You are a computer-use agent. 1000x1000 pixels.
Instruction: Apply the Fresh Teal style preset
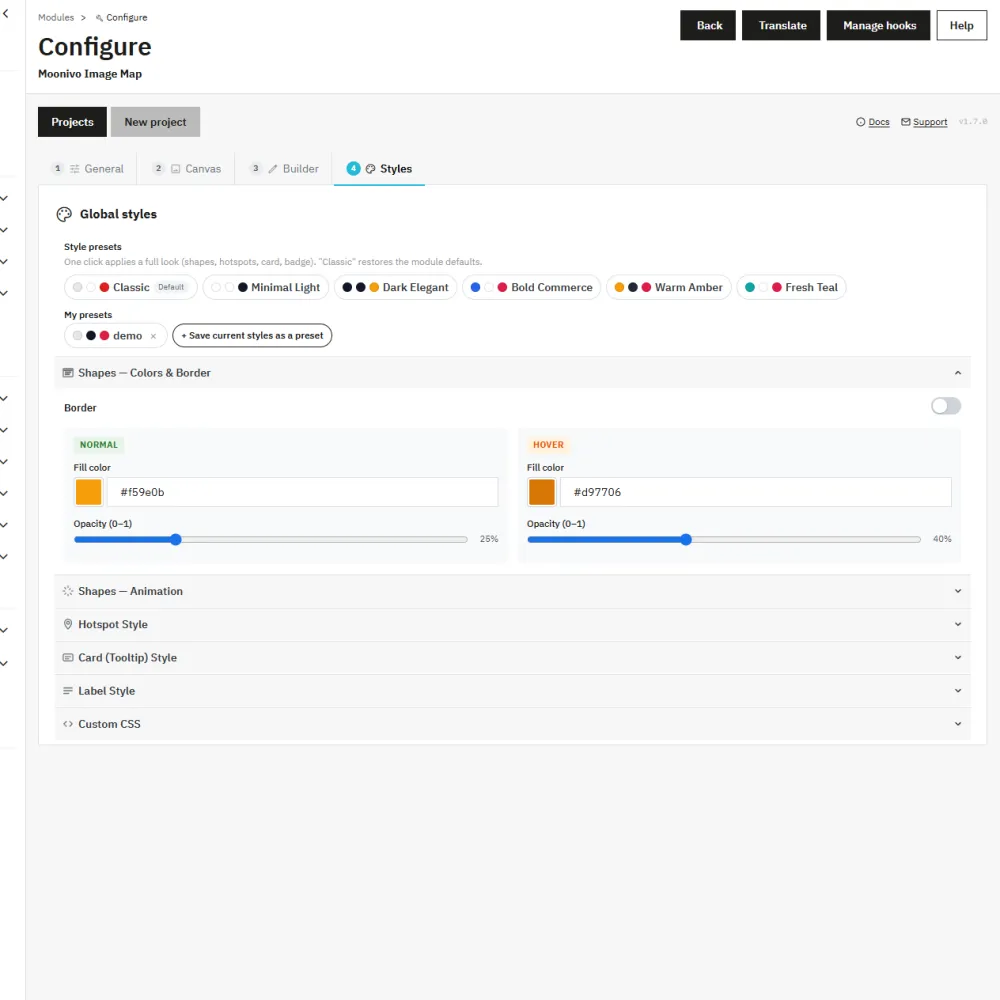[791, 288]
